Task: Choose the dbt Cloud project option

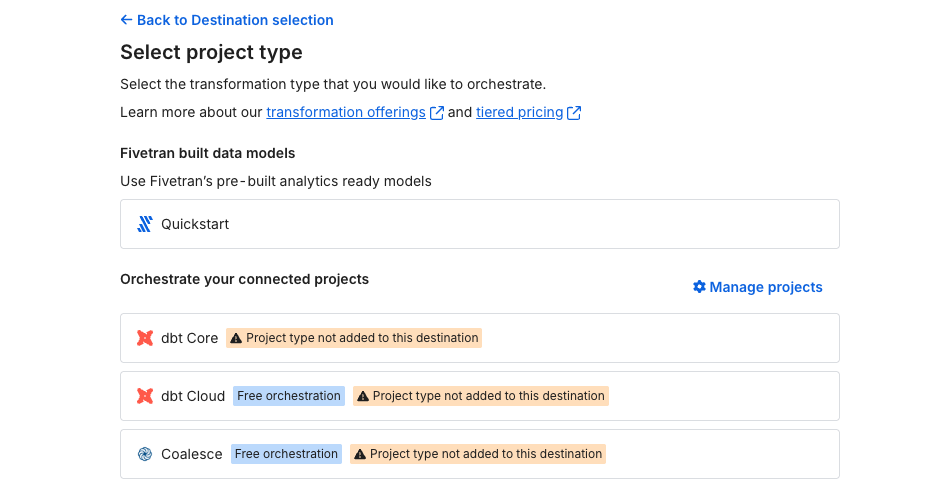Action: pos(193,396)
